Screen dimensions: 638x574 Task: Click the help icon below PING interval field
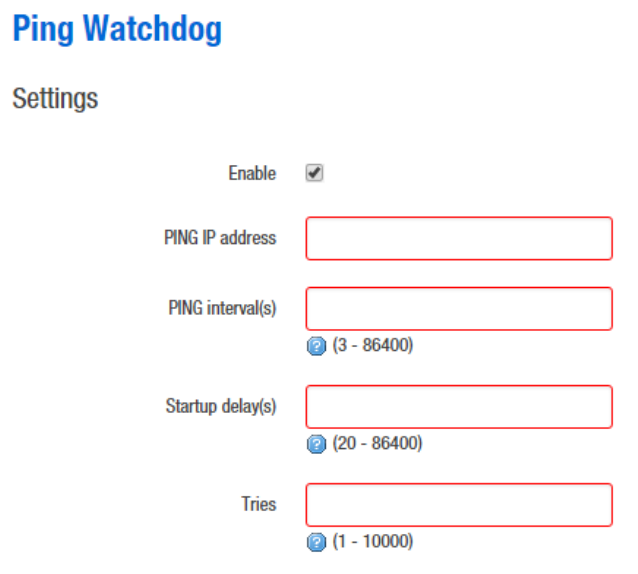pyautogui.click(x=317, y=347)
